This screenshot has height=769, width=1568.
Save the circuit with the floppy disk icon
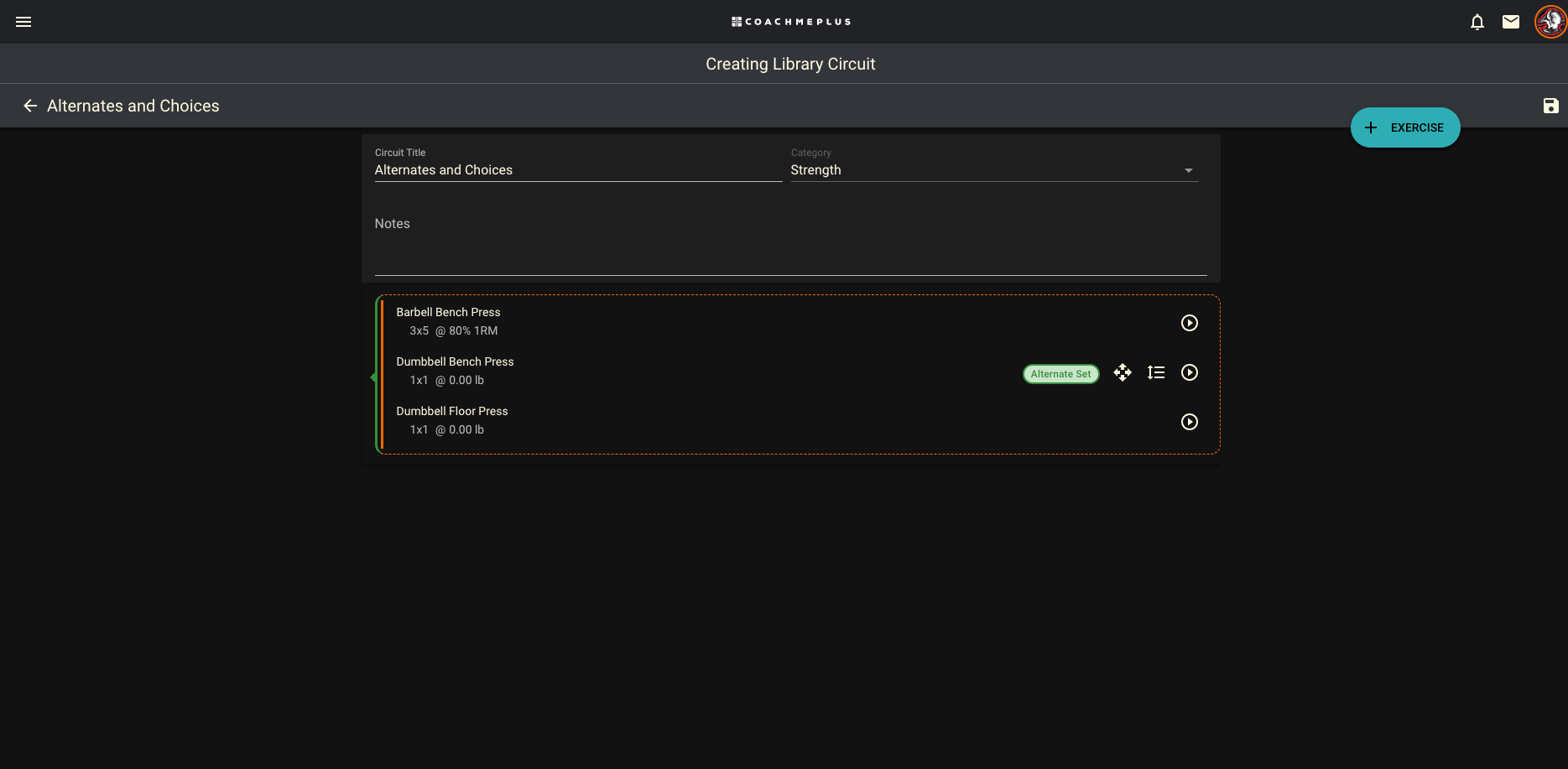(x=1550, y=106)
